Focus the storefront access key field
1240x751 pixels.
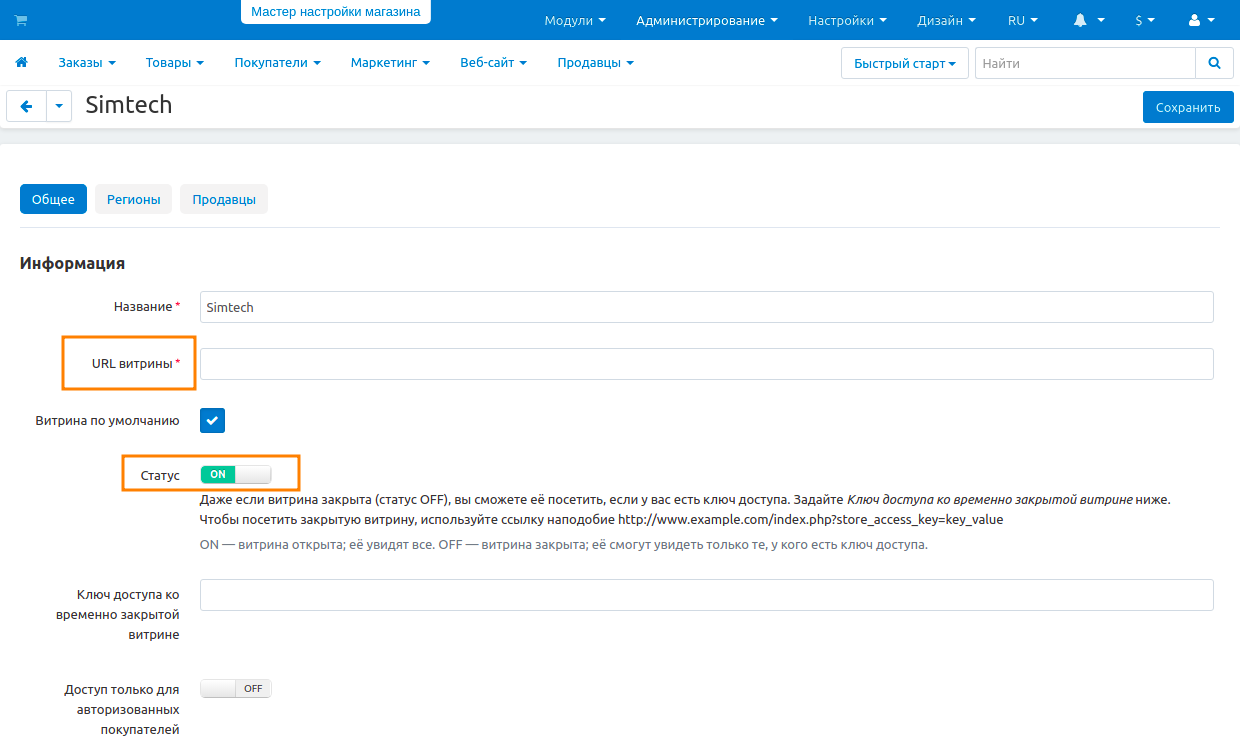point(706,595)
